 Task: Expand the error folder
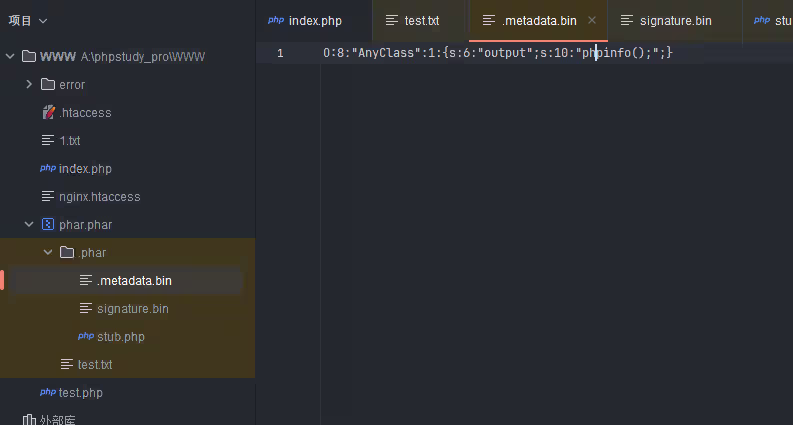click(29, 84)
